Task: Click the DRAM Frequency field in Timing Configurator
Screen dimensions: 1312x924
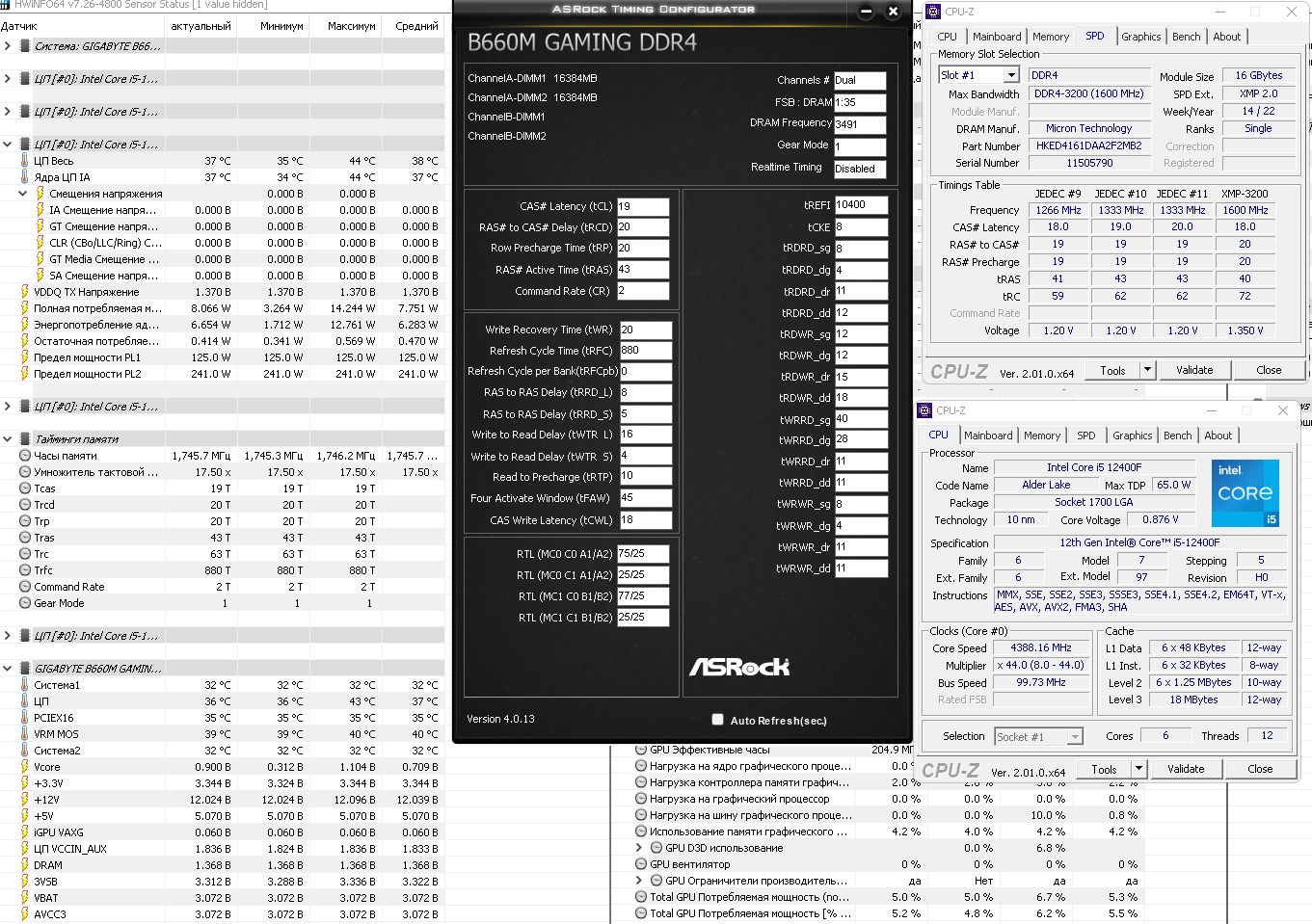Action: tap(860, 124)
